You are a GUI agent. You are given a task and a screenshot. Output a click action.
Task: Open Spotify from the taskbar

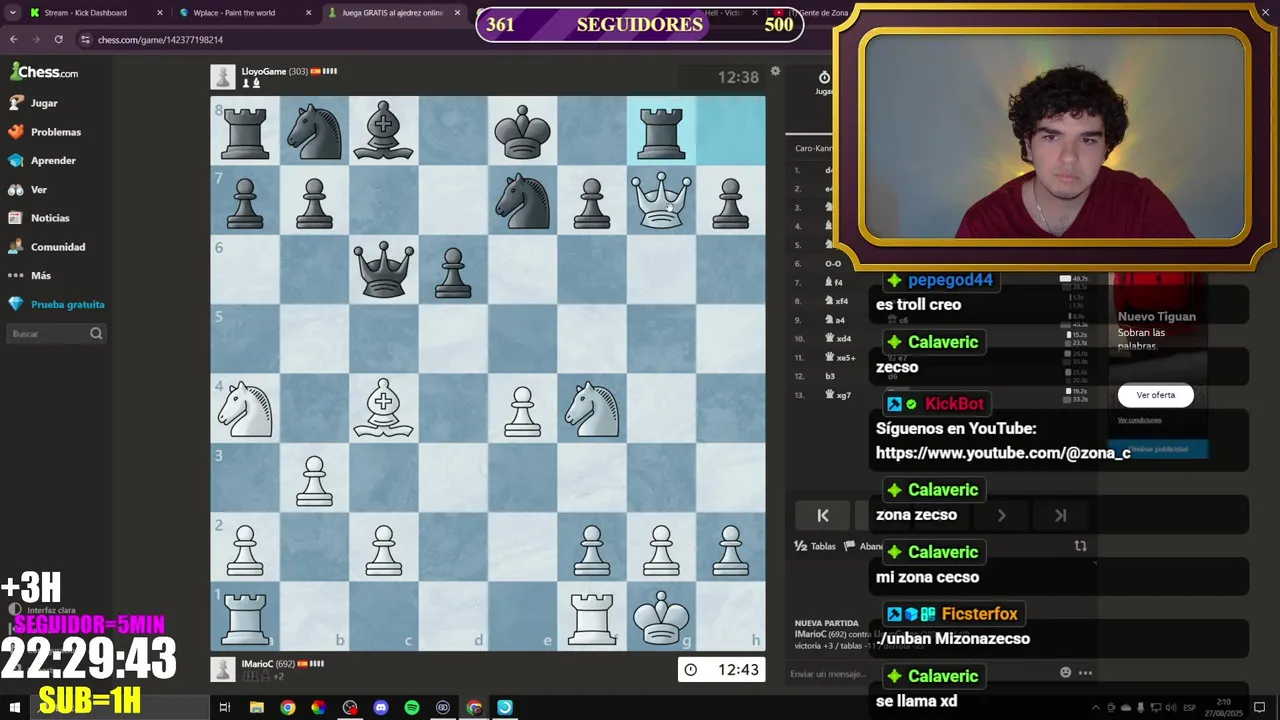[412, 707]
